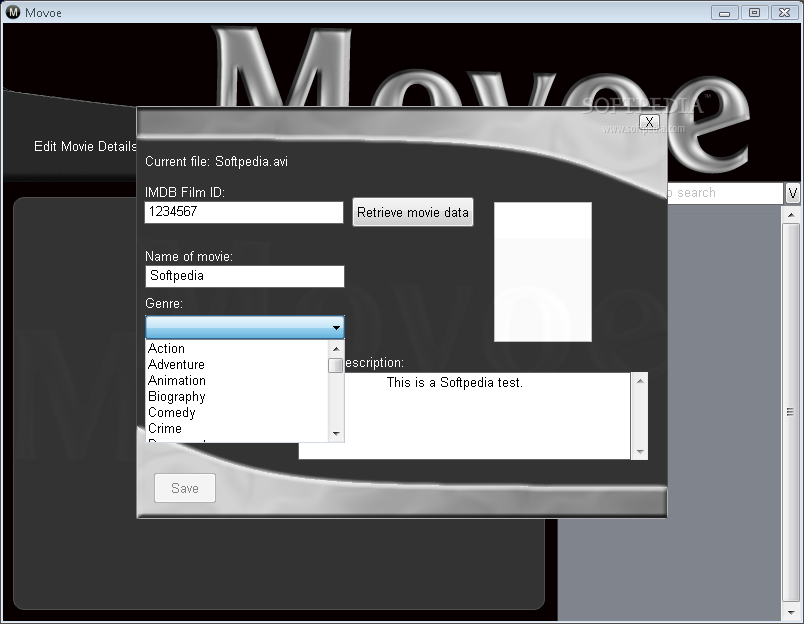The height and width of the screenshot is (624, 804).
Task: Click description box scroll up arrow
Action: pyautogui.click(x=639, y=381)
